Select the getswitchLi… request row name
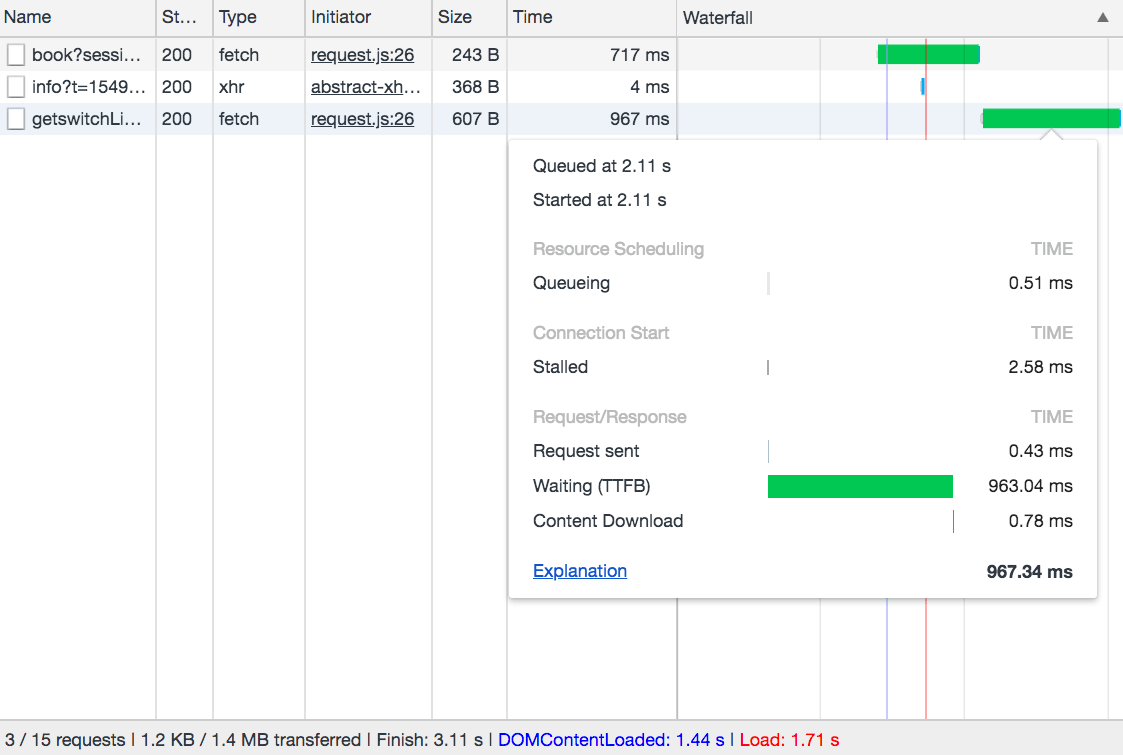This screenshot has height=755, width=1123. click(x=87, y=119)
